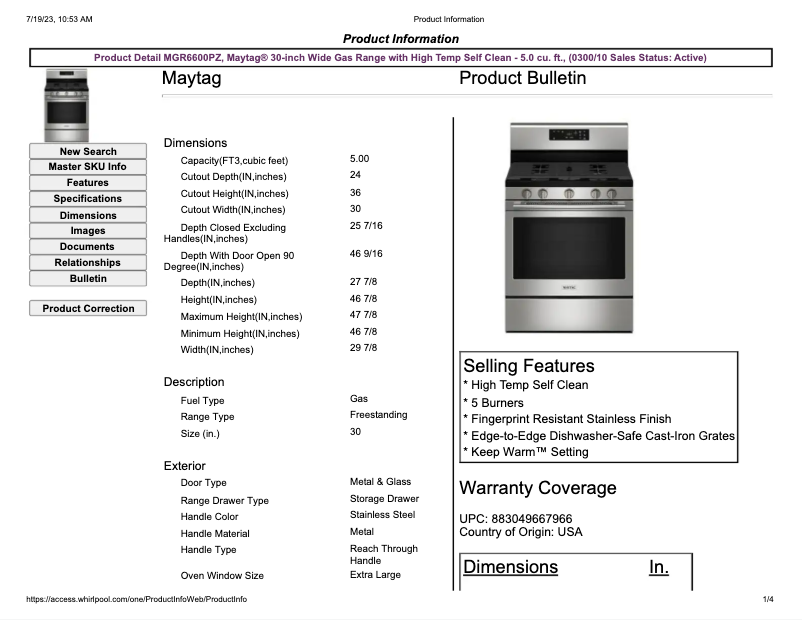This screenshot has height=620, width=802.
Task: View the Relationships section
Action: 87,263
